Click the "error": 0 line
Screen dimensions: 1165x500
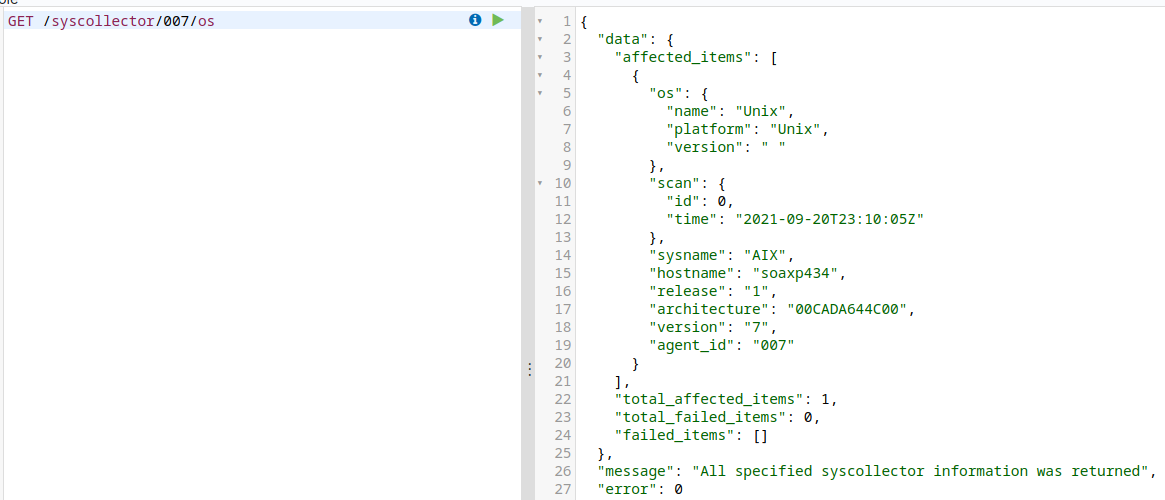(640, 489)
